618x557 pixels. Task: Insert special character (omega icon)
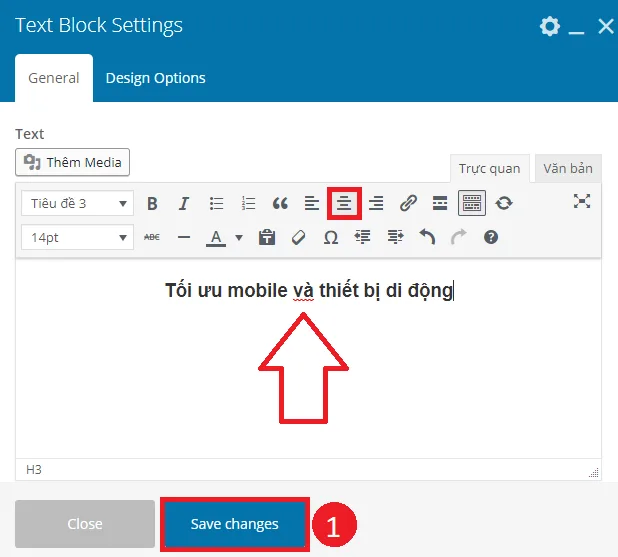(x=330, y=237)
